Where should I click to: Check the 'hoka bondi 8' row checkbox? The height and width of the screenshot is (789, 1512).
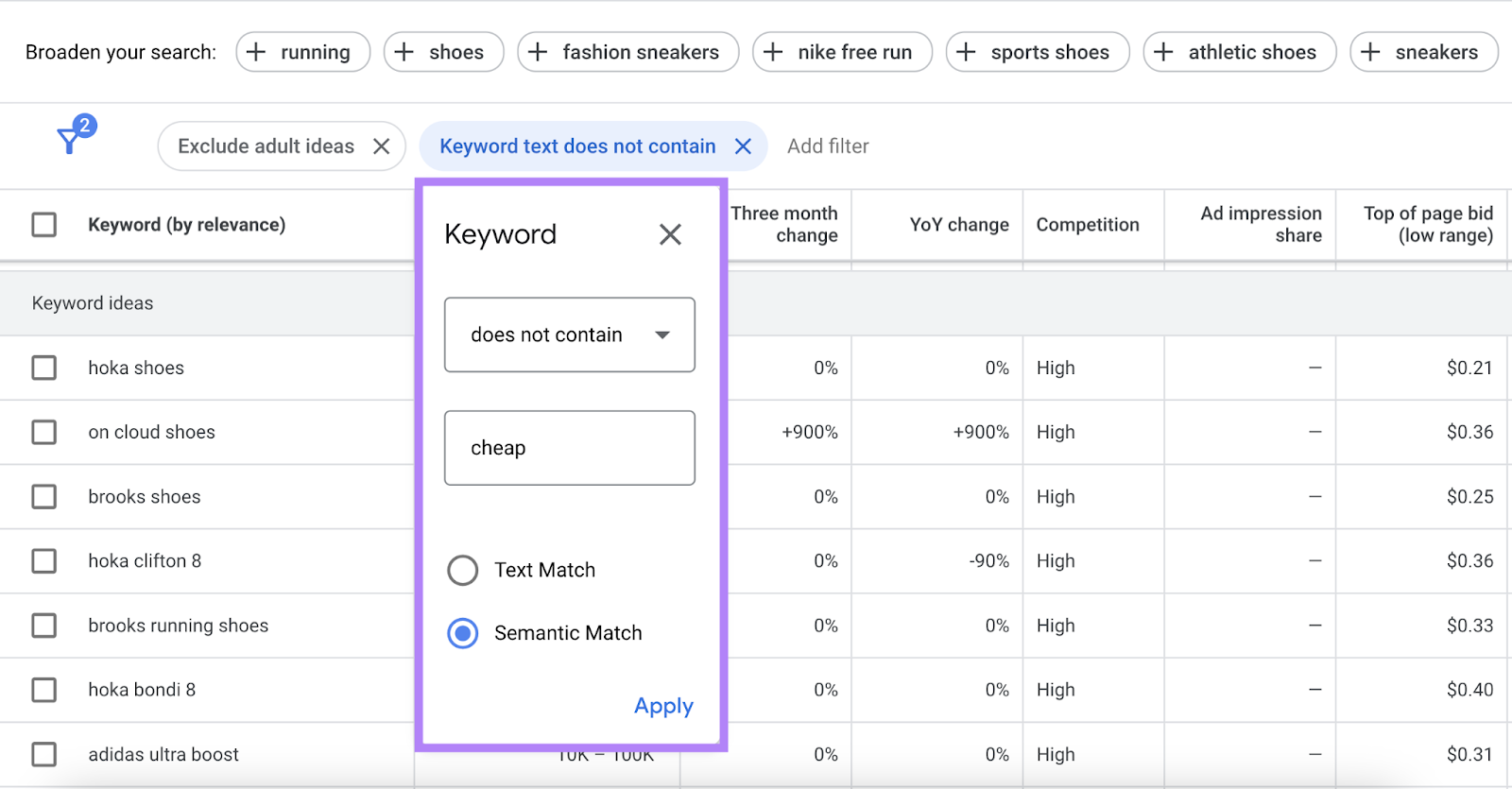click(x=44, y=690)
